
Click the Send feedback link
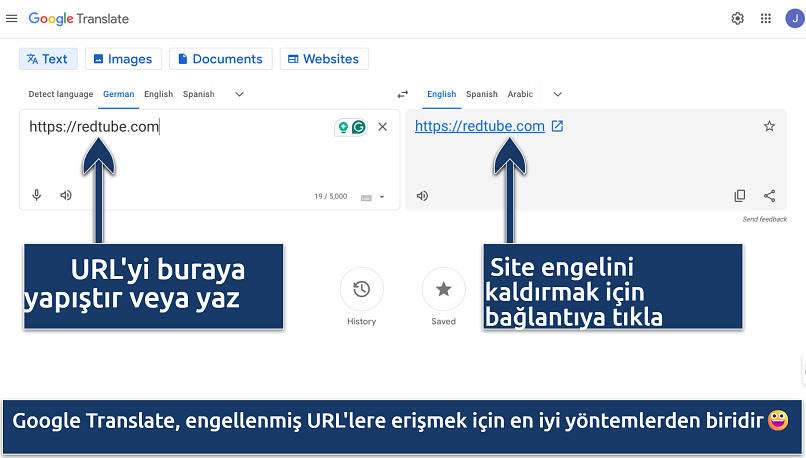pyautogui.click(x=764, y=219)
